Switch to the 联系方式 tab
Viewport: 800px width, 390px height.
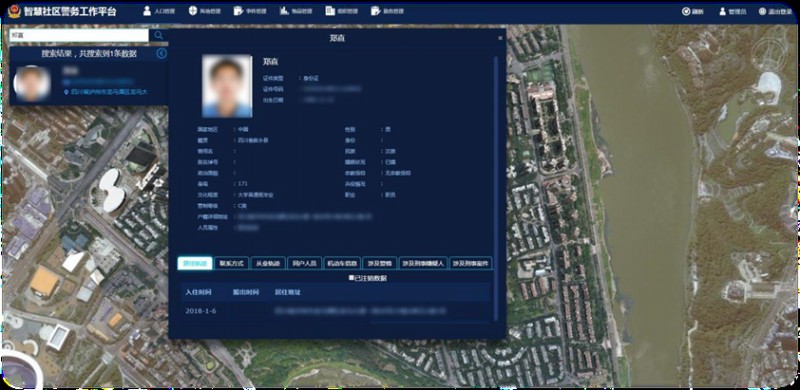232,263
